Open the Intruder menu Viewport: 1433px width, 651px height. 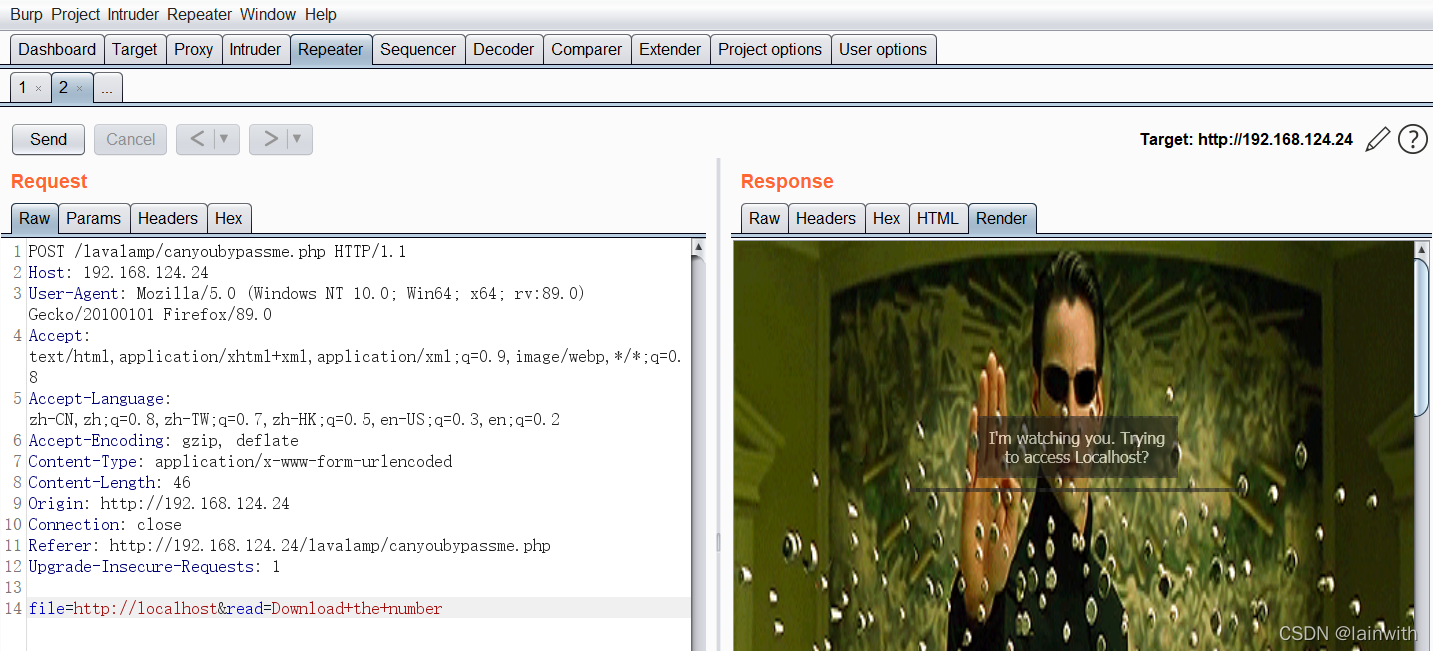135,14
